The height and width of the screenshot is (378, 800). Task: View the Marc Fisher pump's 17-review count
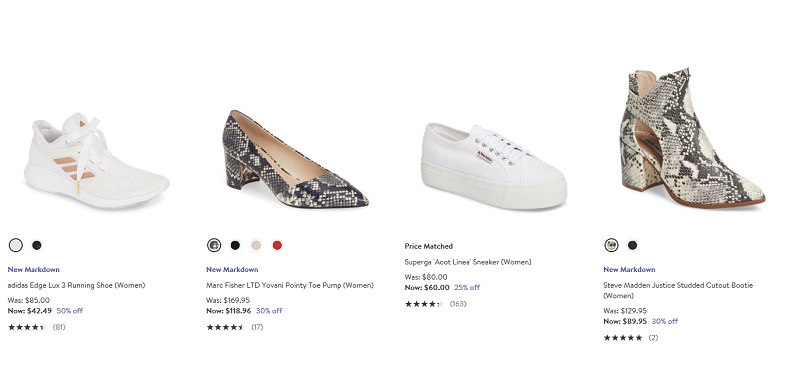[257, 327]
